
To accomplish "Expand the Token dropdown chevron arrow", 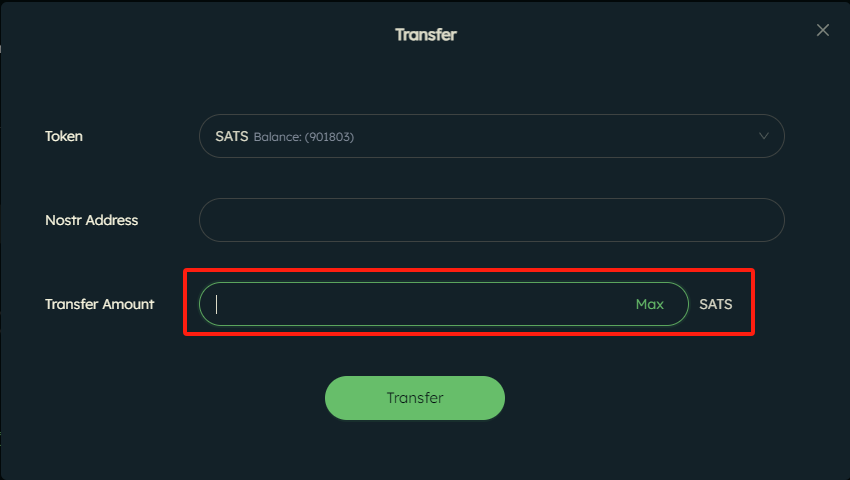I will (763, 136).
